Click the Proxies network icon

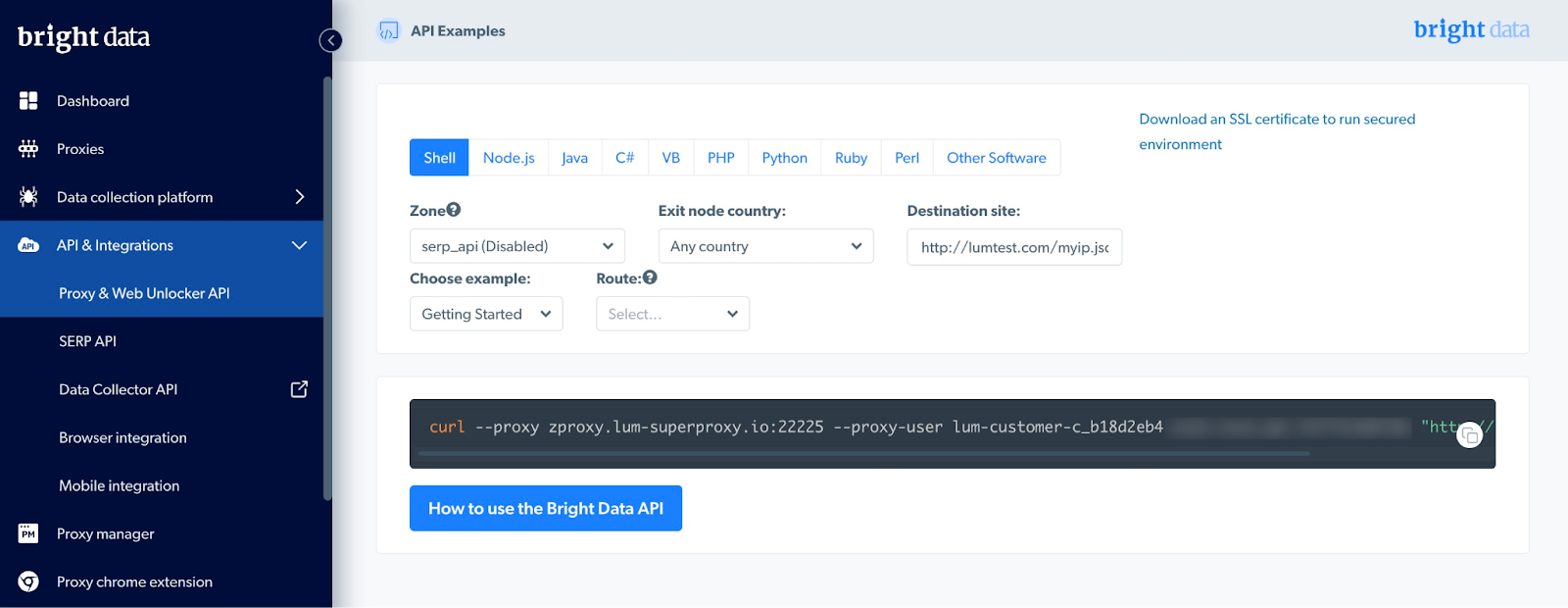[28, 149]
